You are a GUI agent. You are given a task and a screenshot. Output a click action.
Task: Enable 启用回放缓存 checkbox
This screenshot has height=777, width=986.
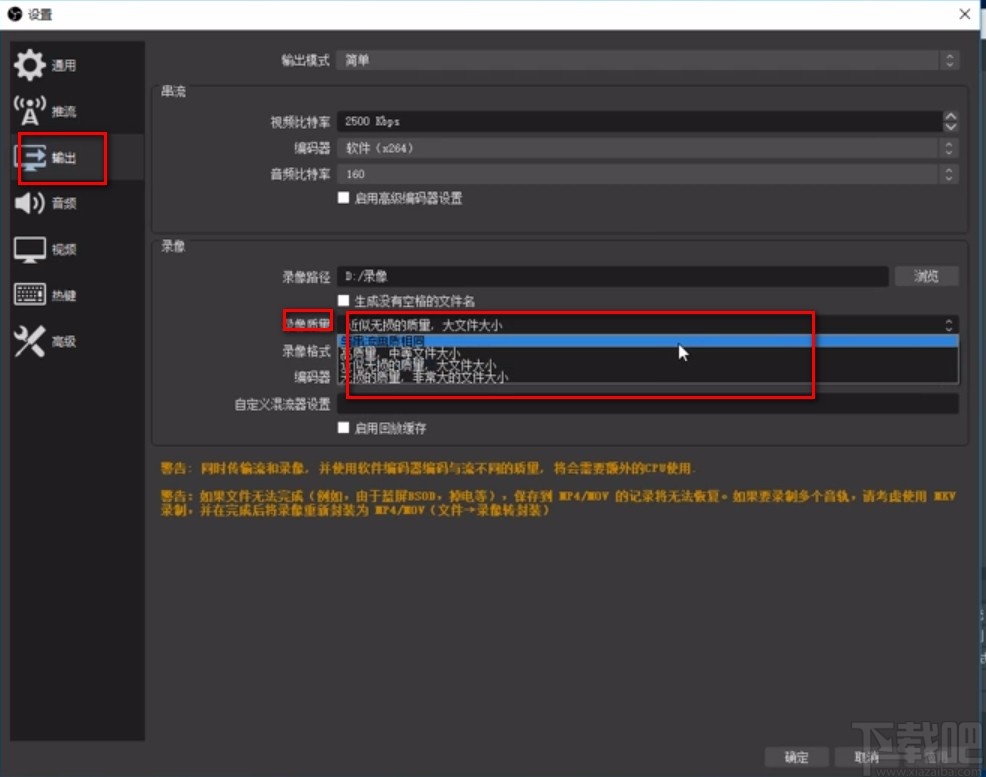(344, 427)
